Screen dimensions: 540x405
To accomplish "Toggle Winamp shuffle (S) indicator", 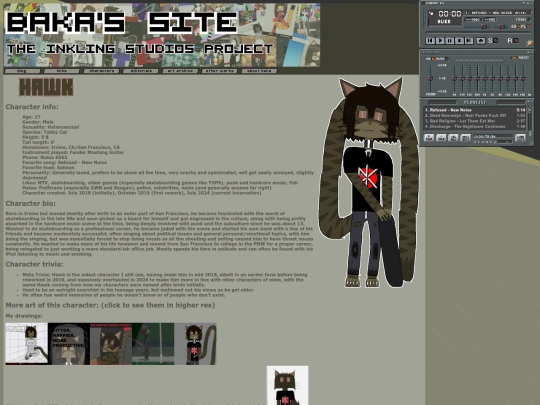I will coord(493,41).
